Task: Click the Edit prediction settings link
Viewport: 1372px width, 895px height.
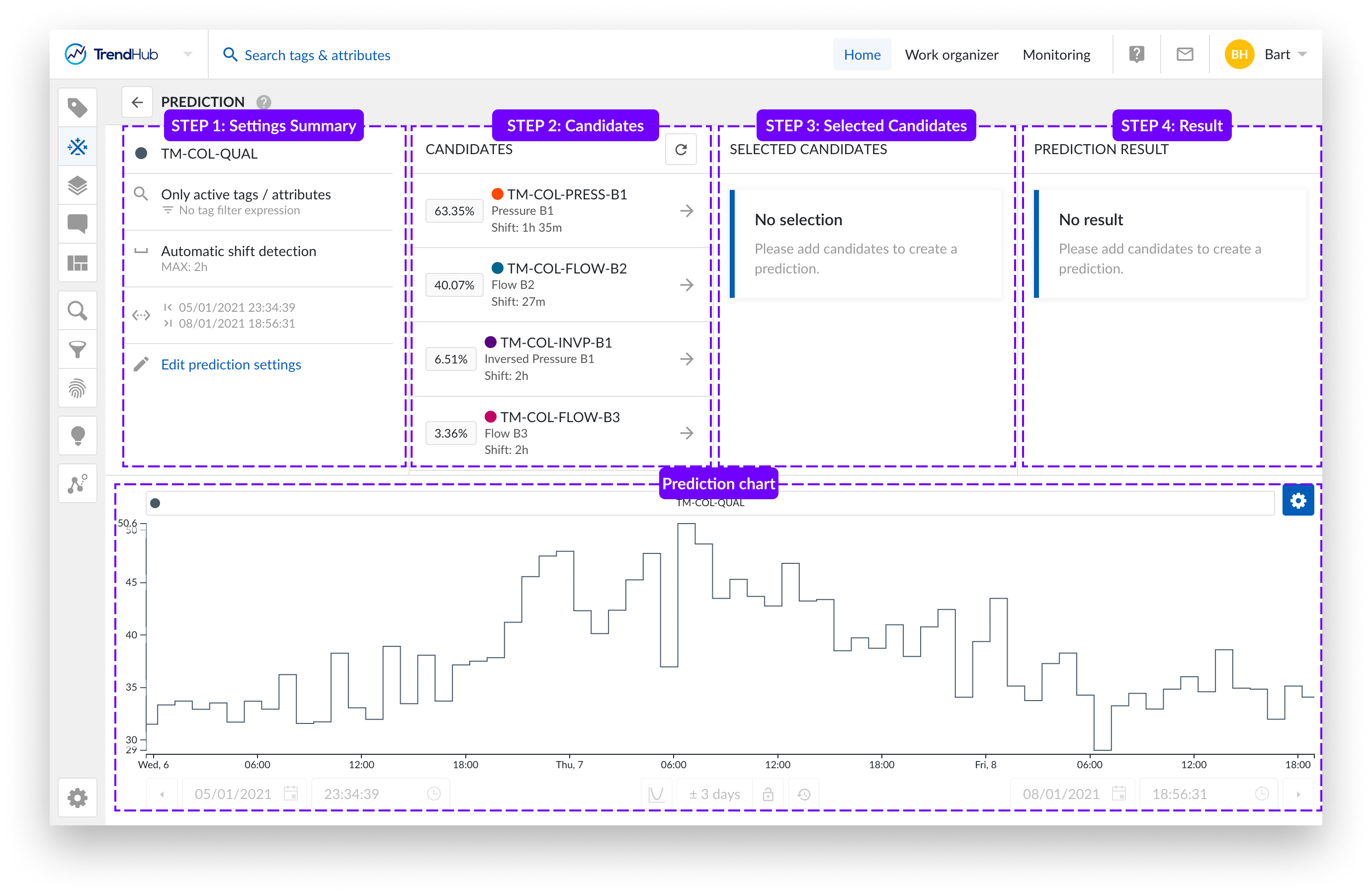Action: 231,364
